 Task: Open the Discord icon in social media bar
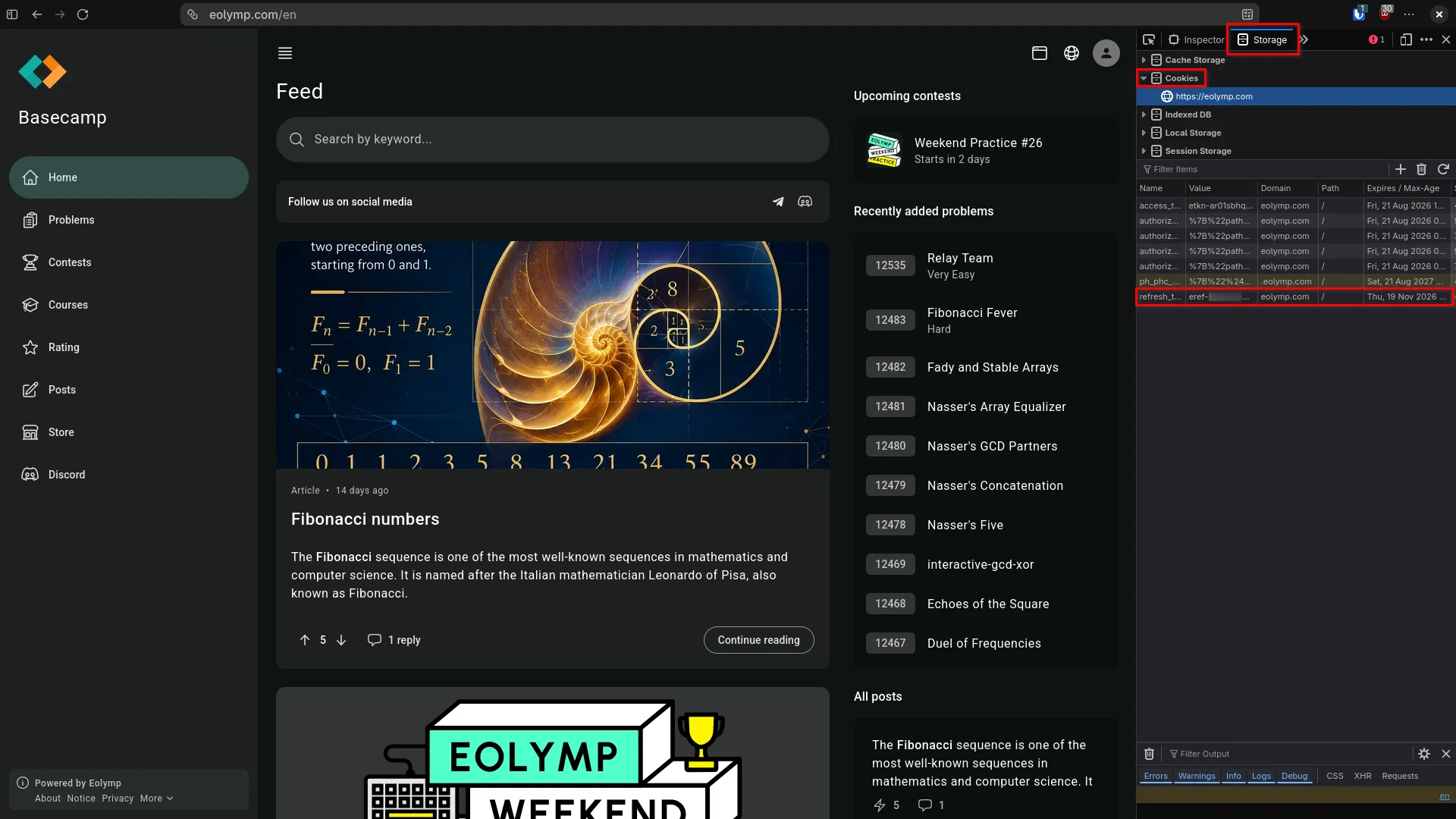pos(805,202)
